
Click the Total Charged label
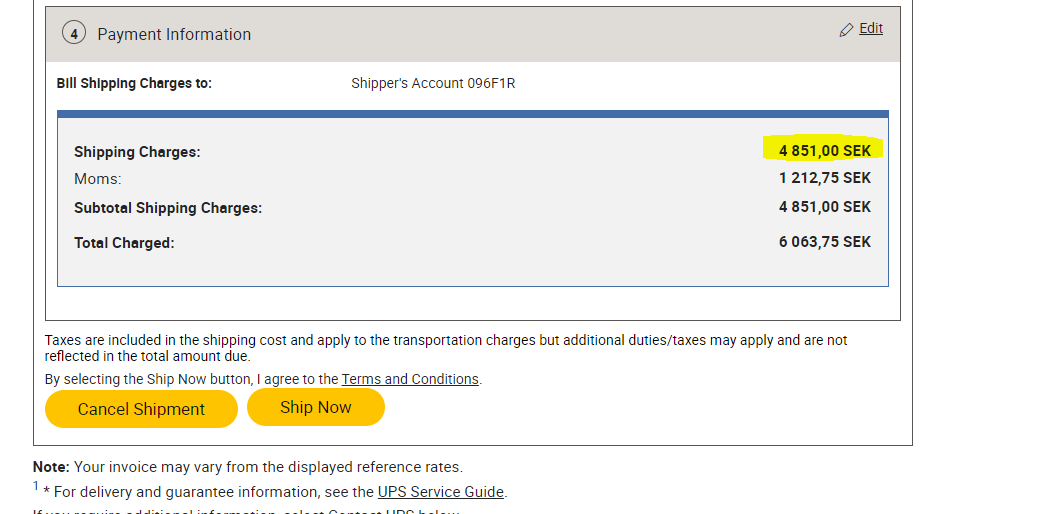(124, 243)
